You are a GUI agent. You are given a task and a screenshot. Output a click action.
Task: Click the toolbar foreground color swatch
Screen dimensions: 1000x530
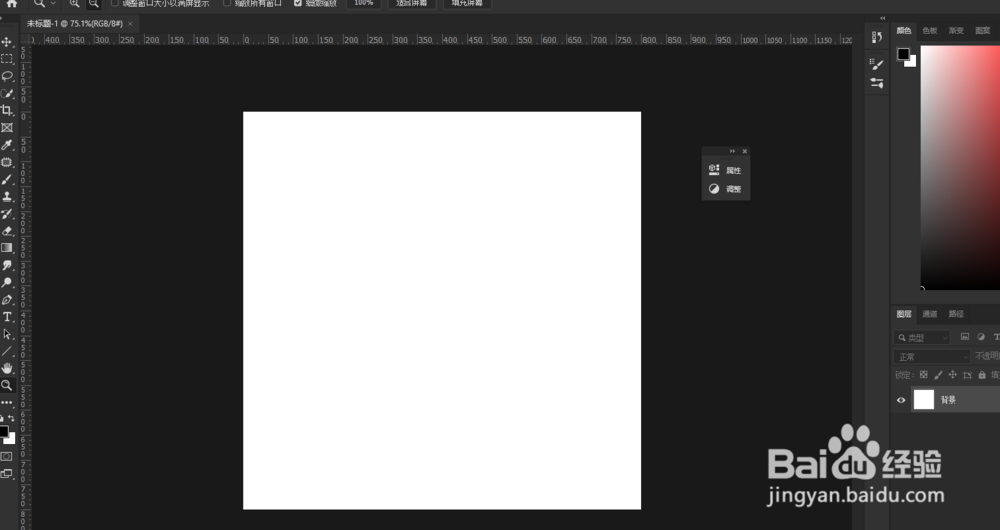pos(3,431)
